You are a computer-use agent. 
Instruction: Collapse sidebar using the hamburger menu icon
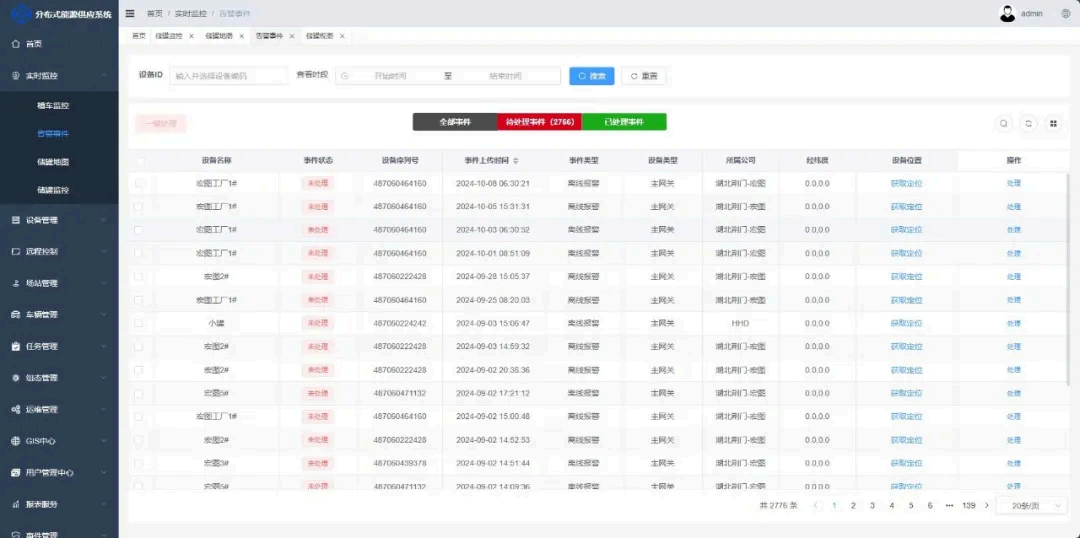pos(129,13)
